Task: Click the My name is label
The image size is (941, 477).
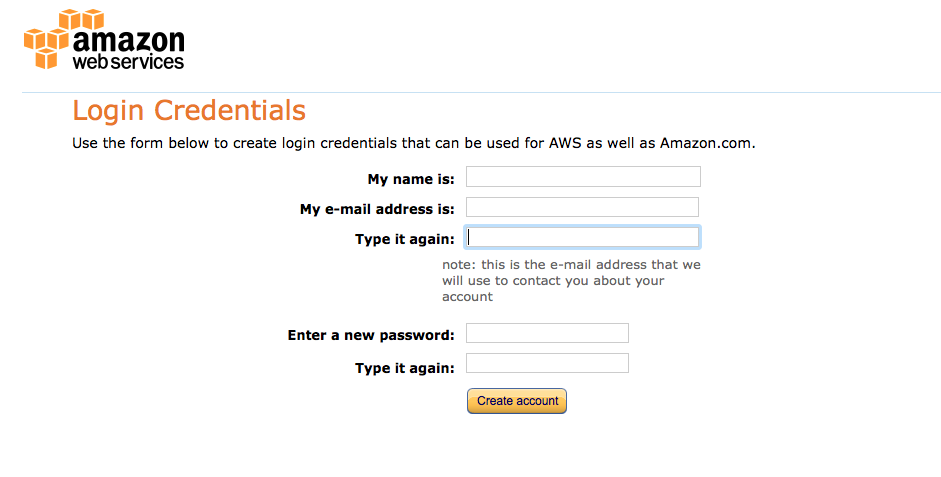Action: point(411,179)
